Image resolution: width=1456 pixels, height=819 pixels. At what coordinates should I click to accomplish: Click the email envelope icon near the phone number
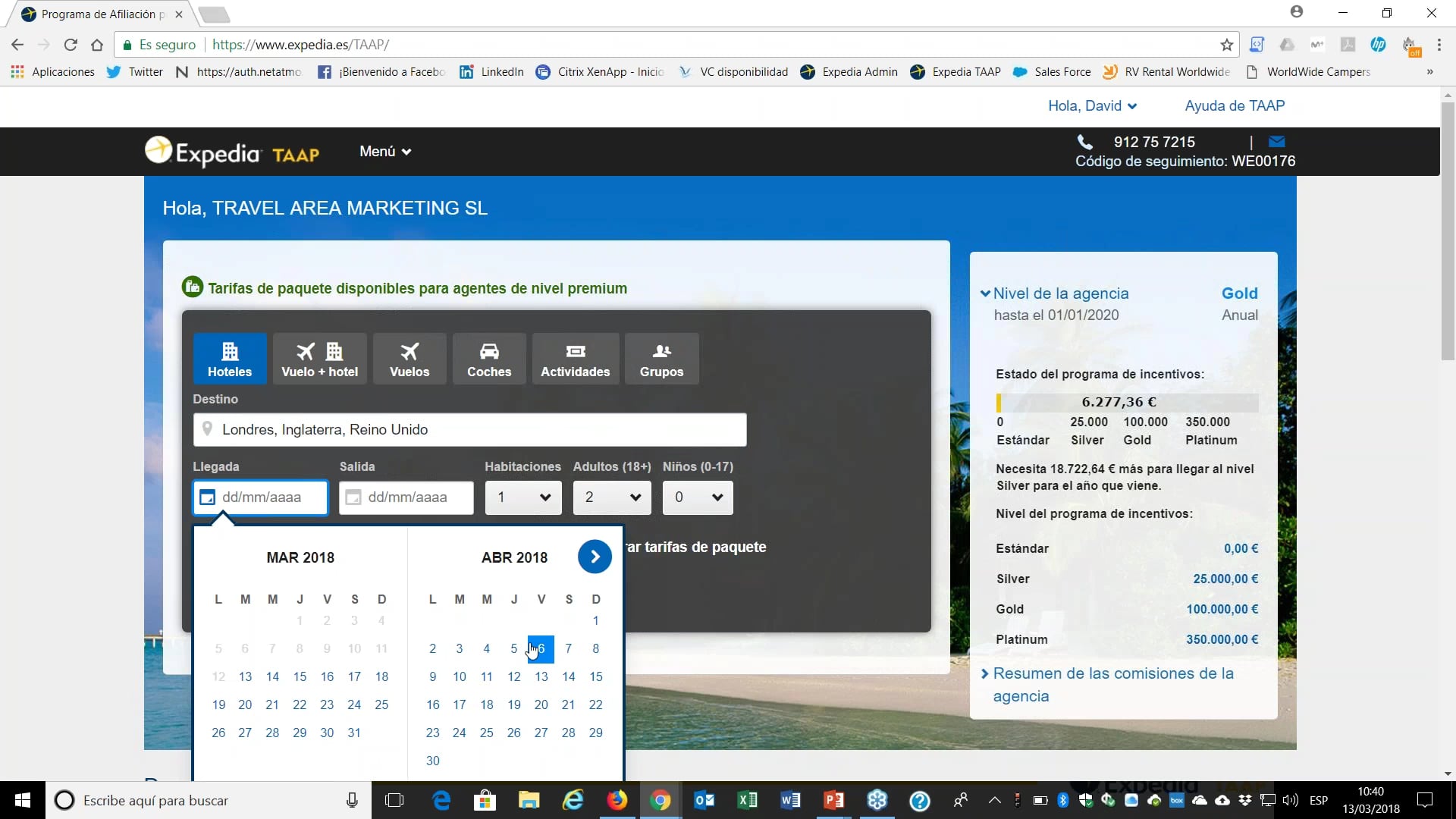point(1277,141)
